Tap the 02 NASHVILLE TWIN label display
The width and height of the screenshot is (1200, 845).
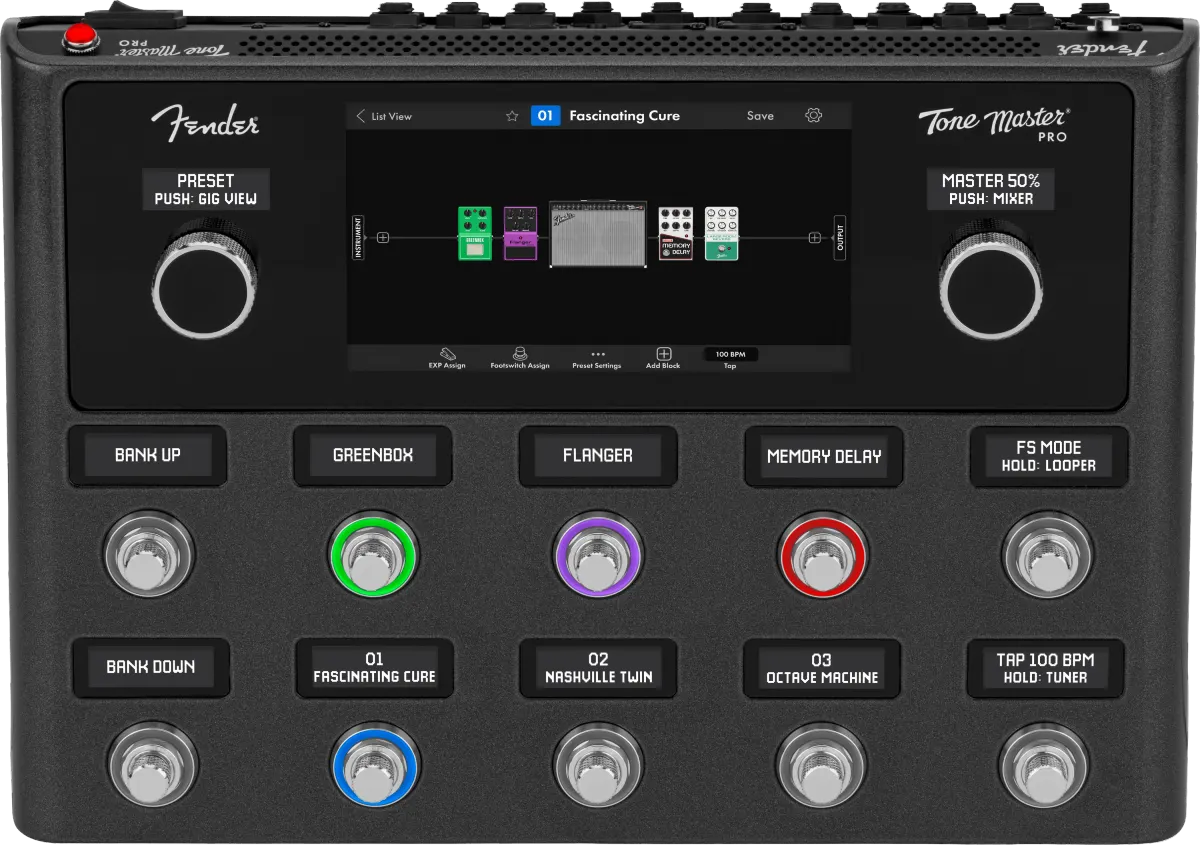(598, 668)
